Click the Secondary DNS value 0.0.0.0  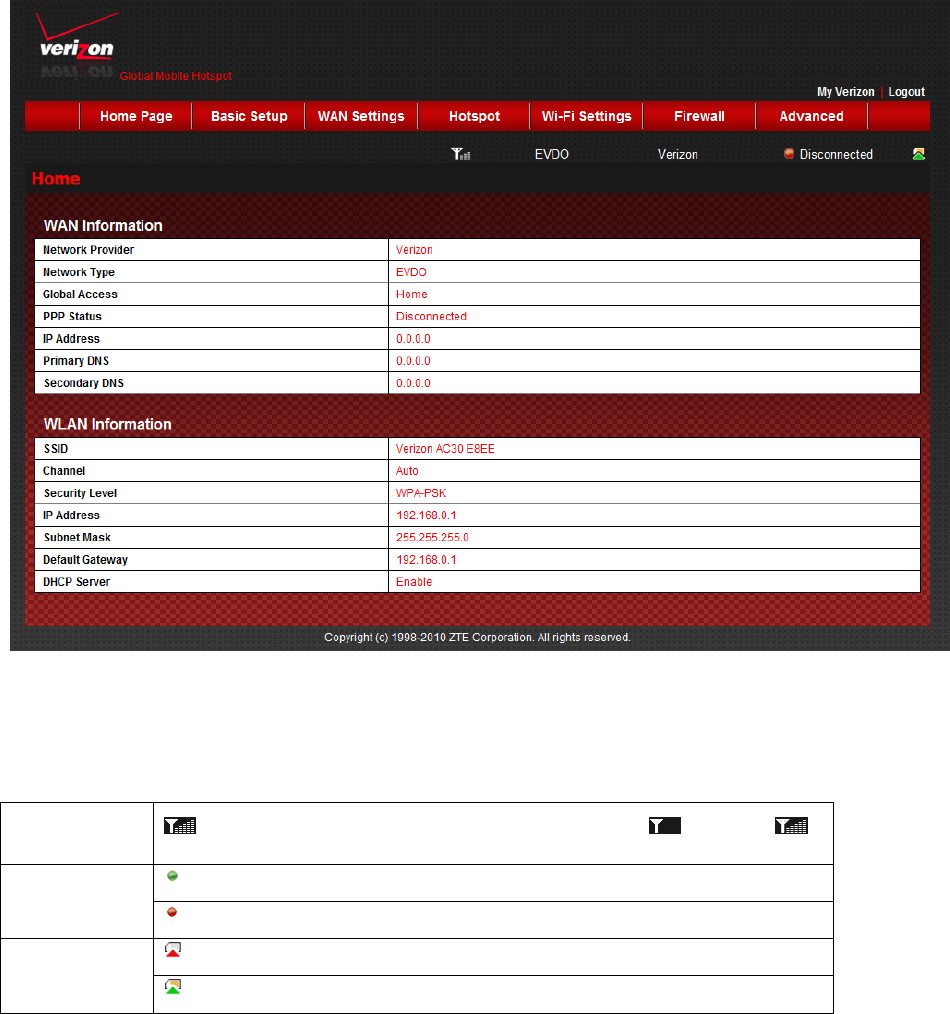point(413,383)
